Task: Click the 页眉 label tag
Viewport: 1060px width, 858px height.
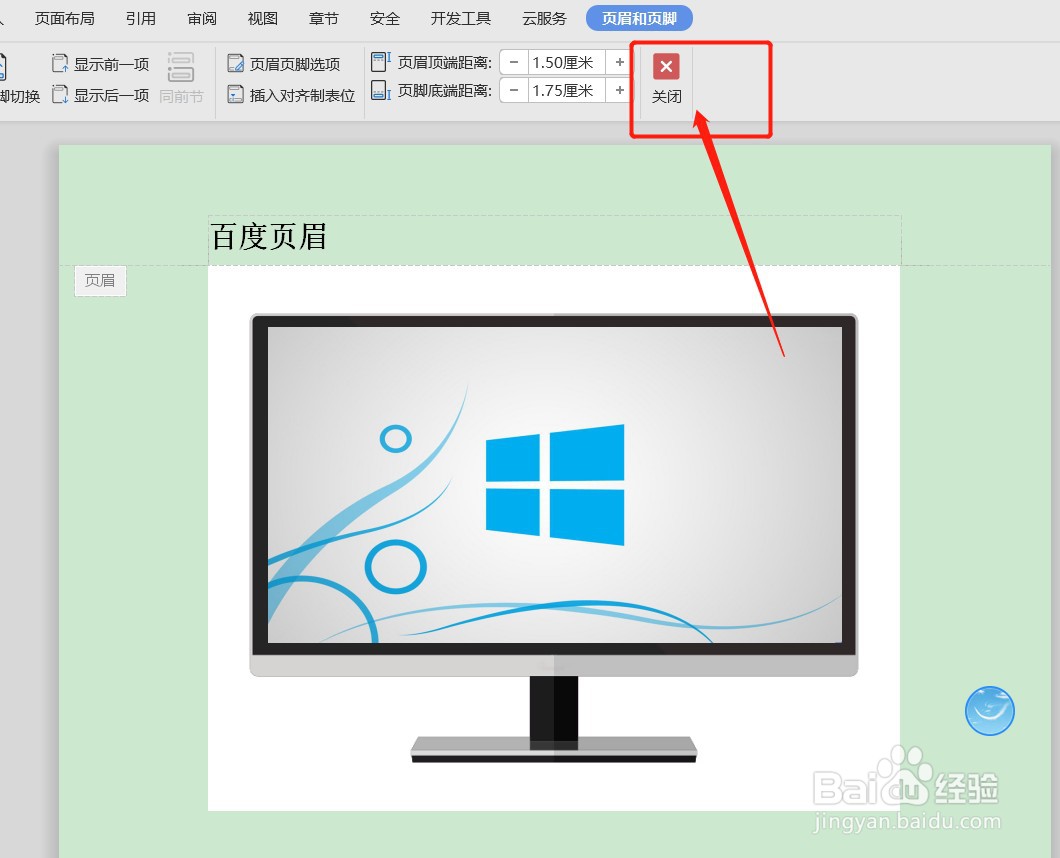Action: coord(100,281)
